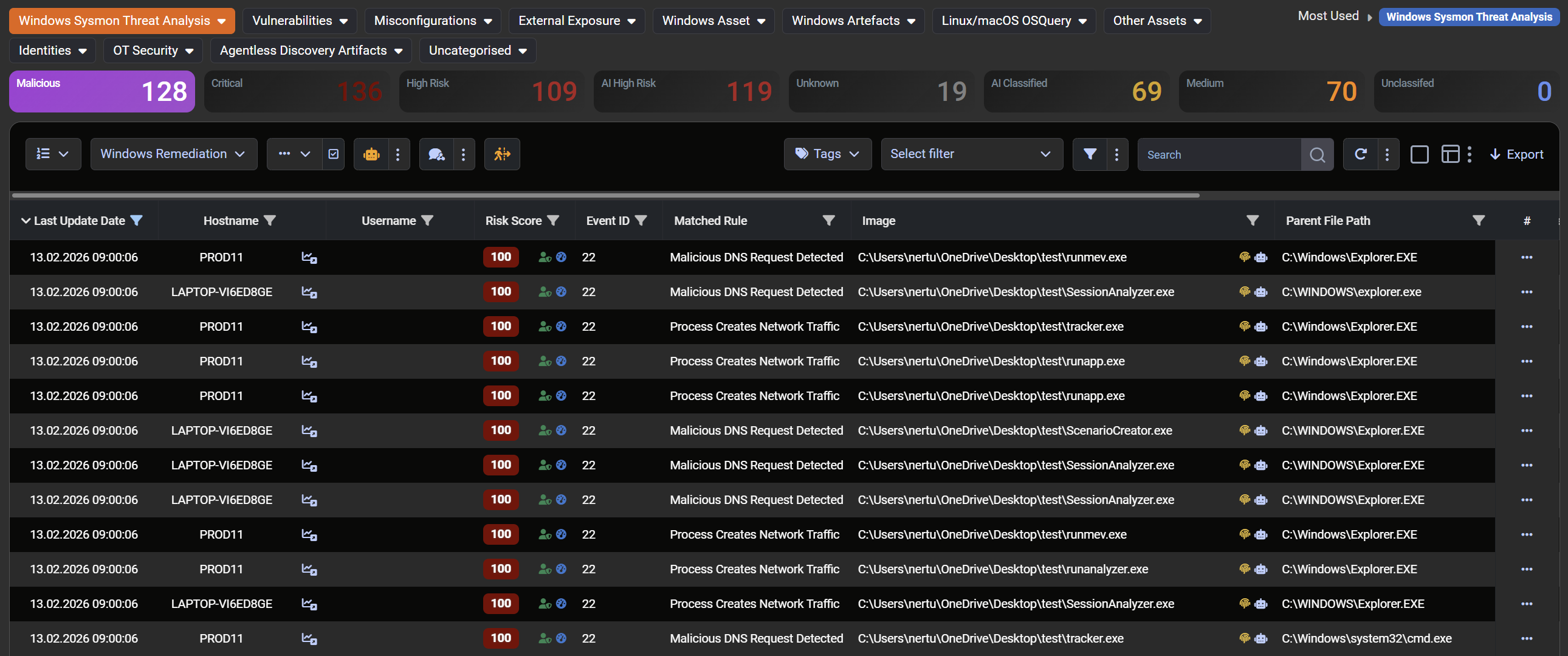Viewport: 1568px width, 656px height.
Task: Open the table layout columns icon
Action: coord(1450,154)
